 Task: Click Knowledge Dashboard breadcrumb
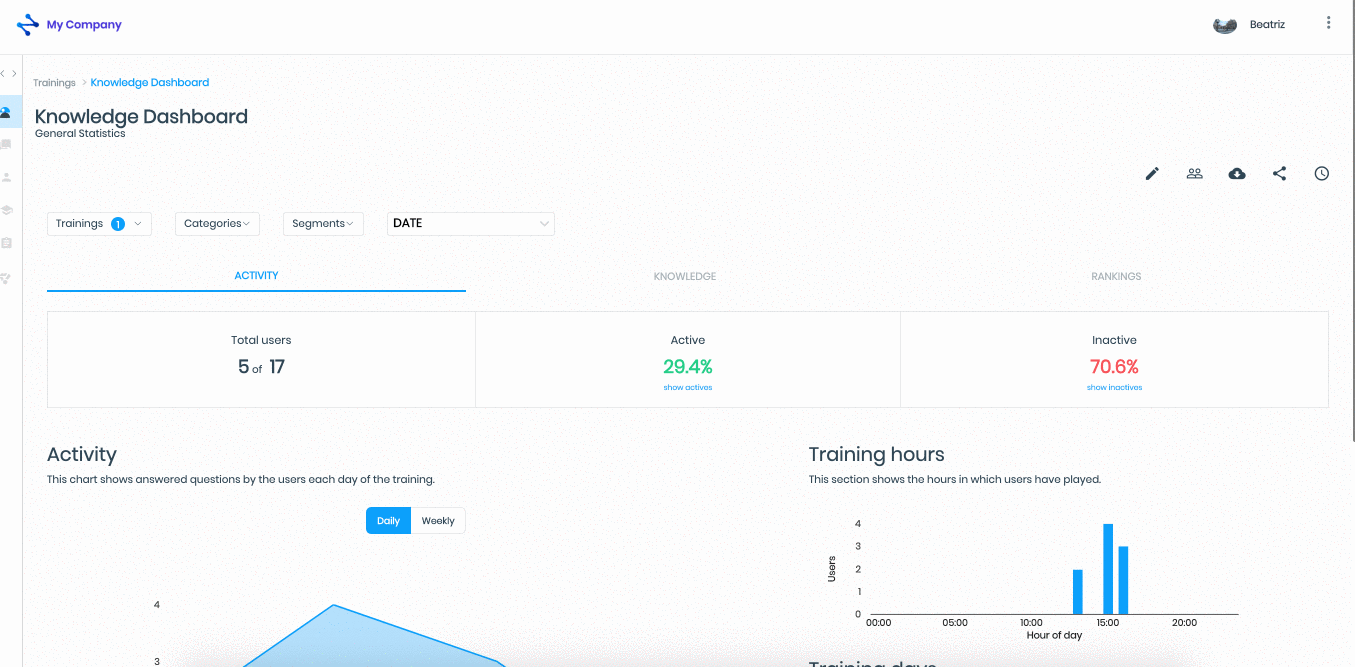pyautogui.click(x=150, y=83)
